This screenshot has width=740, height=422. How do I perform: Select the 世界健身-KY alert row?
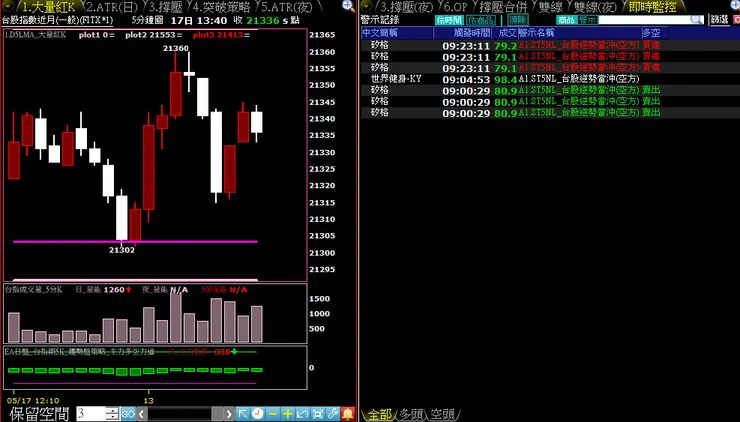pos(550,79)
